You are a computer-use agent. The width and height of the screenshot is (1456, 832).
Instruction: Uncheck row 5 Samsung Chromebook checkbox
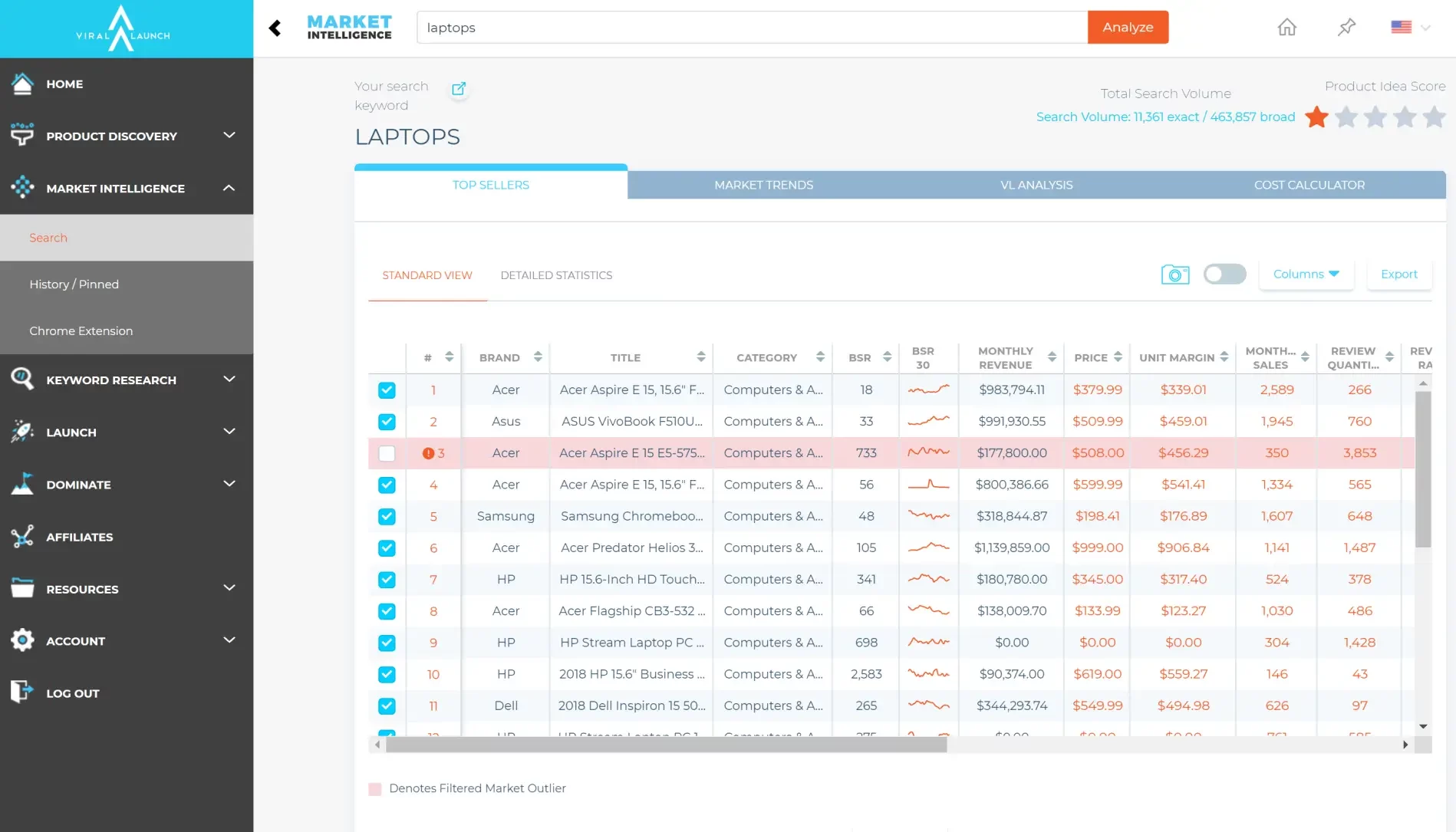tap(387, 517)
